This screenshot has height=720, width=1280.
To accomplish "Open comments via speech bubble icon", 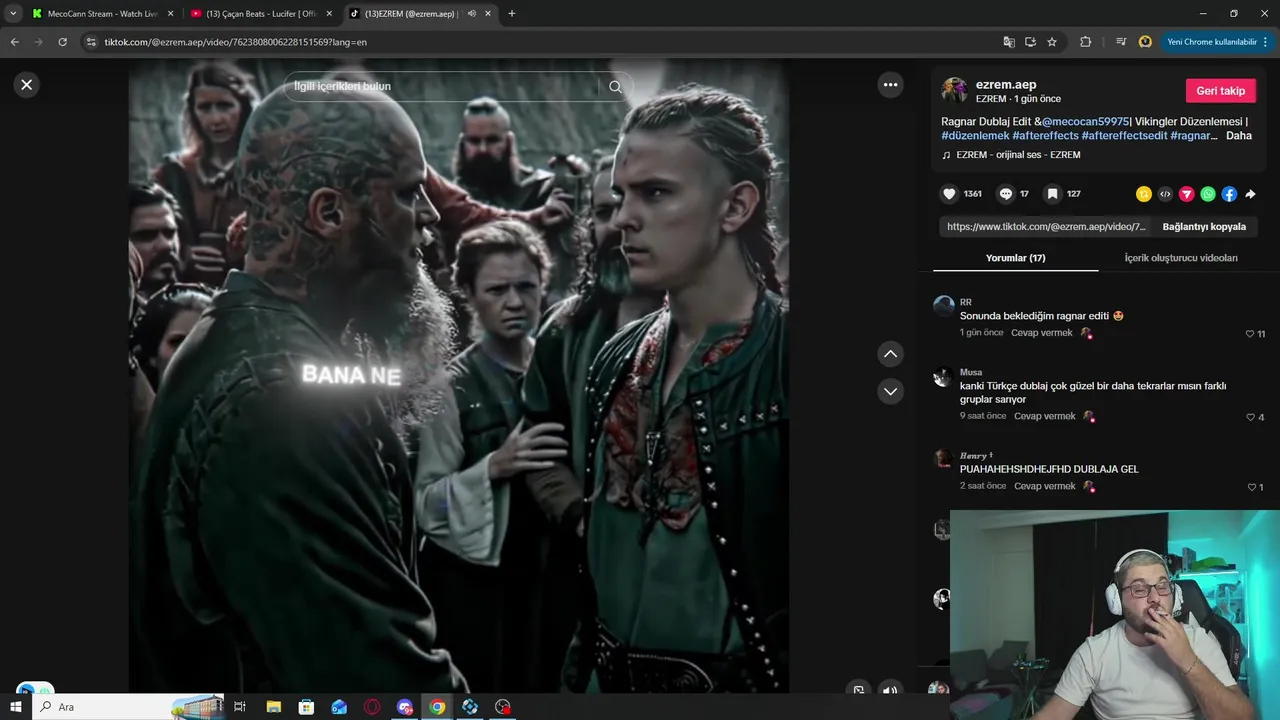I will point(1006,194).
